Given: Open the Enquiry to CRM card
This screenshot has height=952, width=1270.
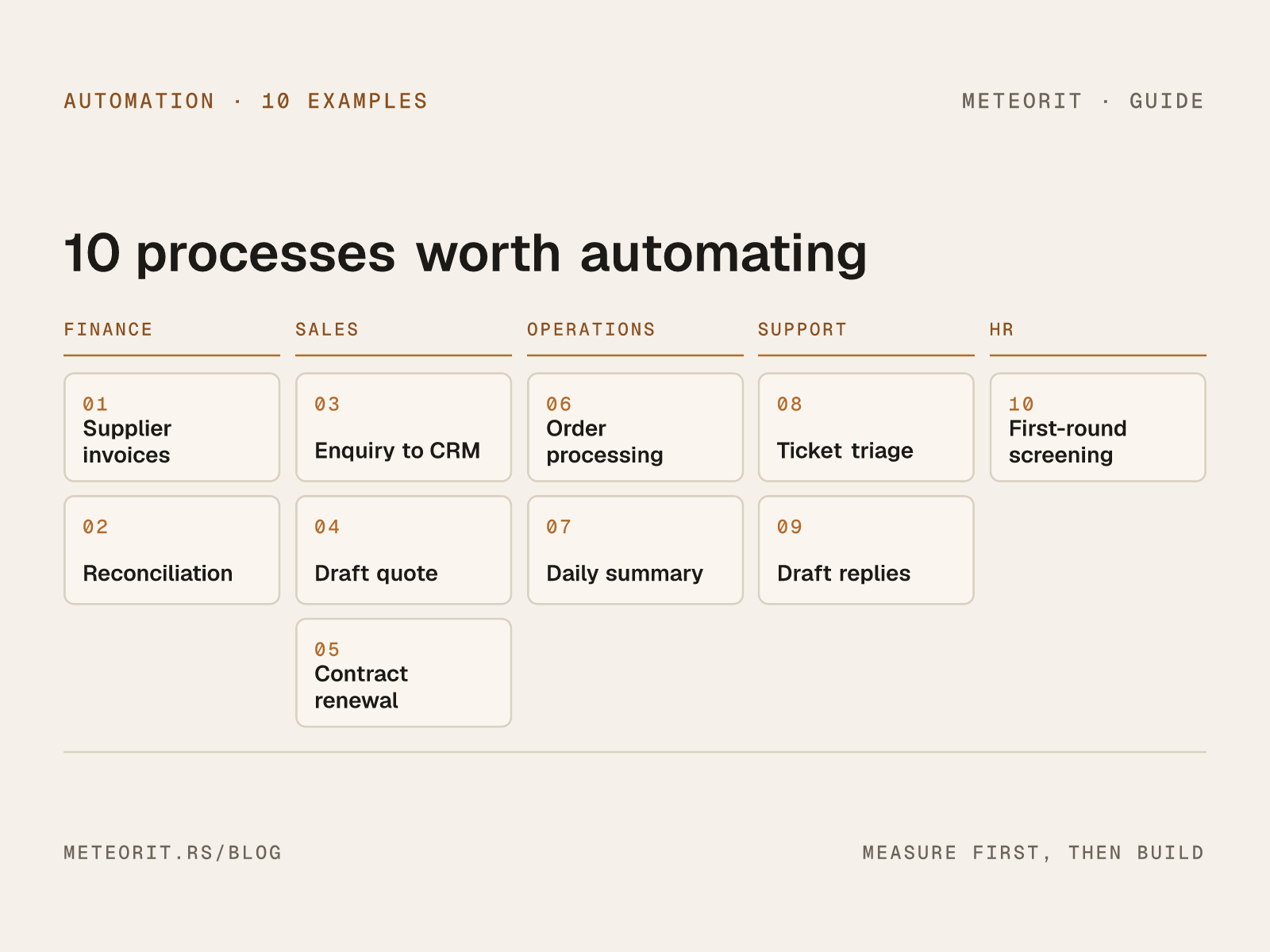Looking at the screenshot, I should click(403, 428).
